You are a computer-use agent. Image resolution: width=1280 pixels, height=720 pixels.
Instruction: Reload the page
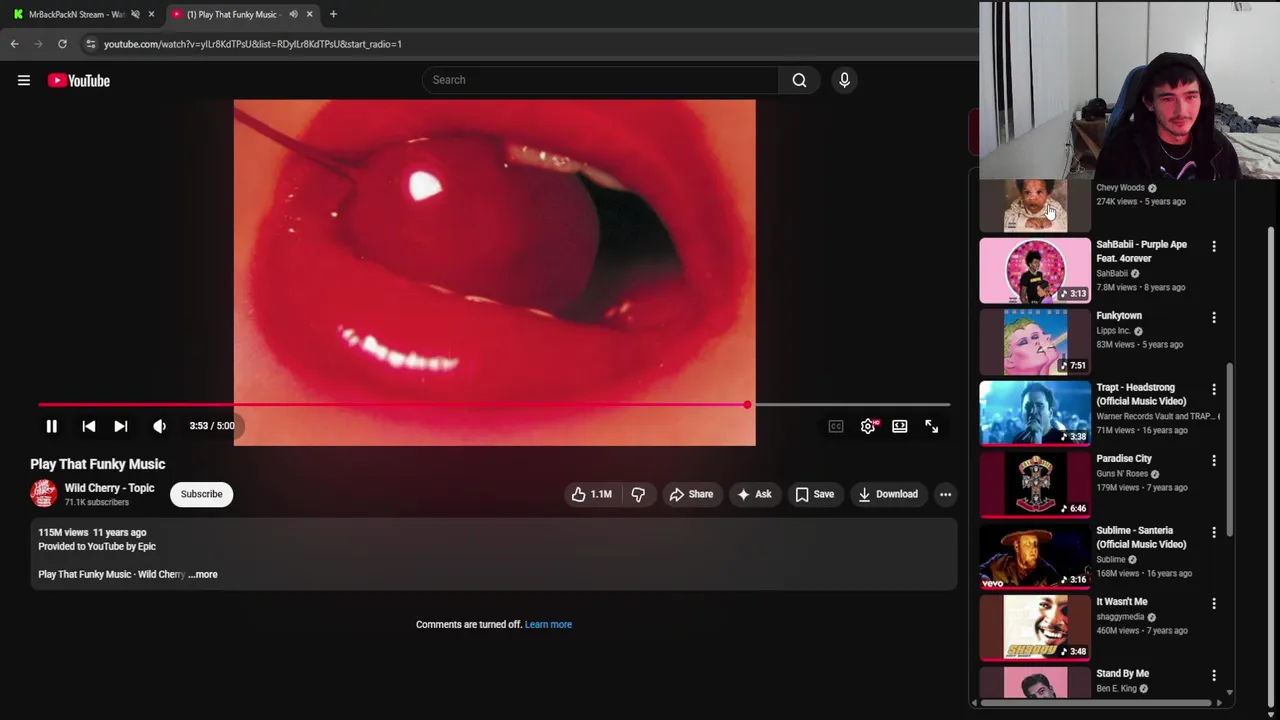(x=62, y=44)
